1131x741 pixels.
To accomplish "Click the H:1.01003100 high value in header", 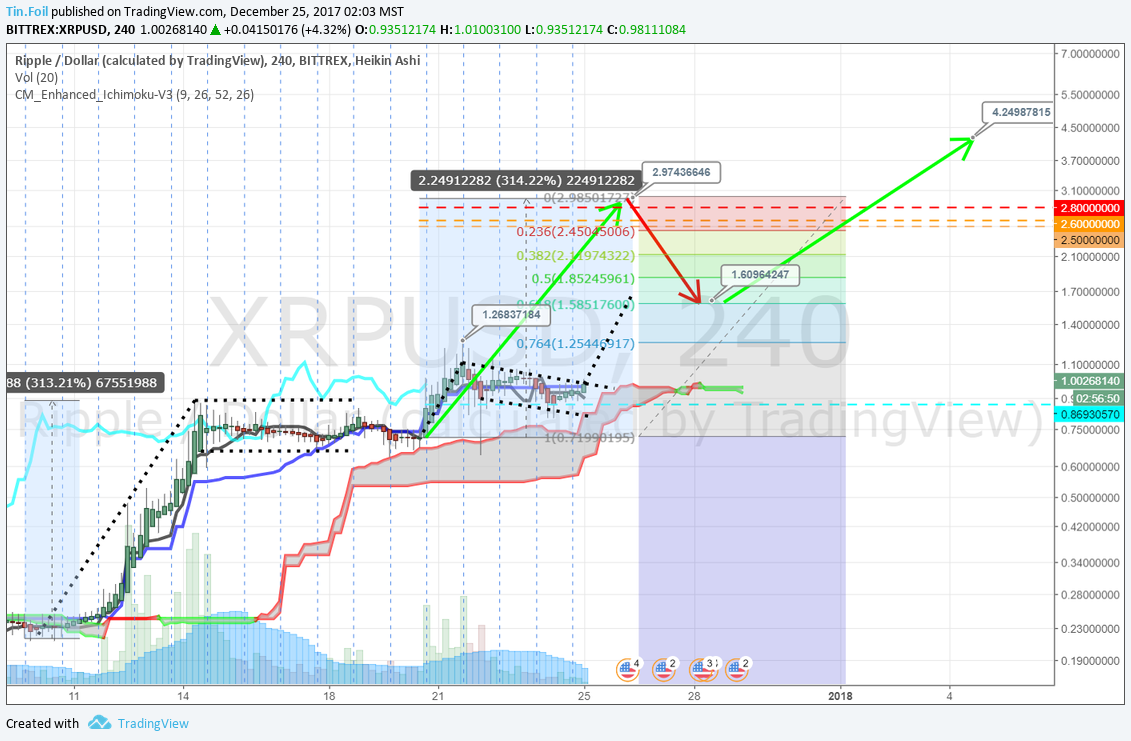I will point(480,30).
